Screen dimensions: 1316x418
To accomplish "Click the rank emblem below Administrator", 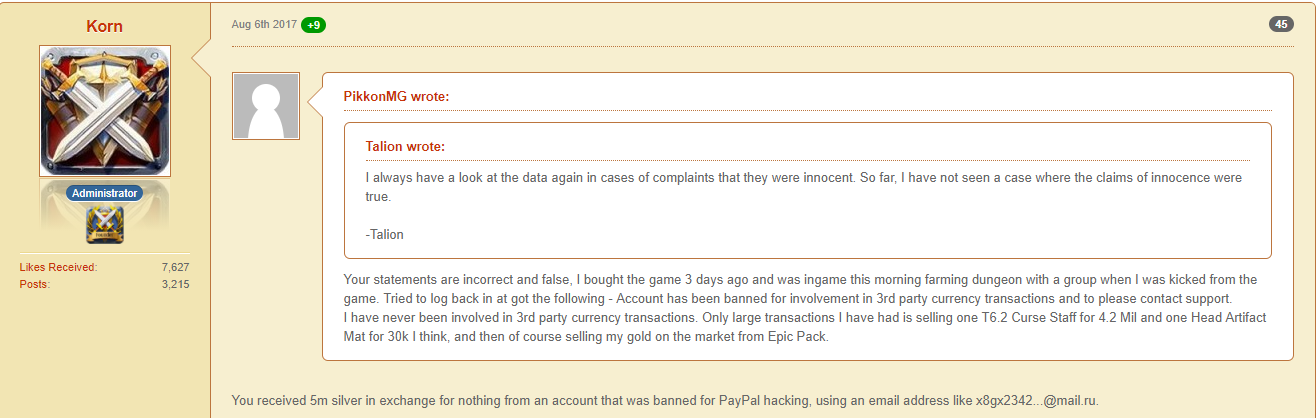I will (105, 225).
